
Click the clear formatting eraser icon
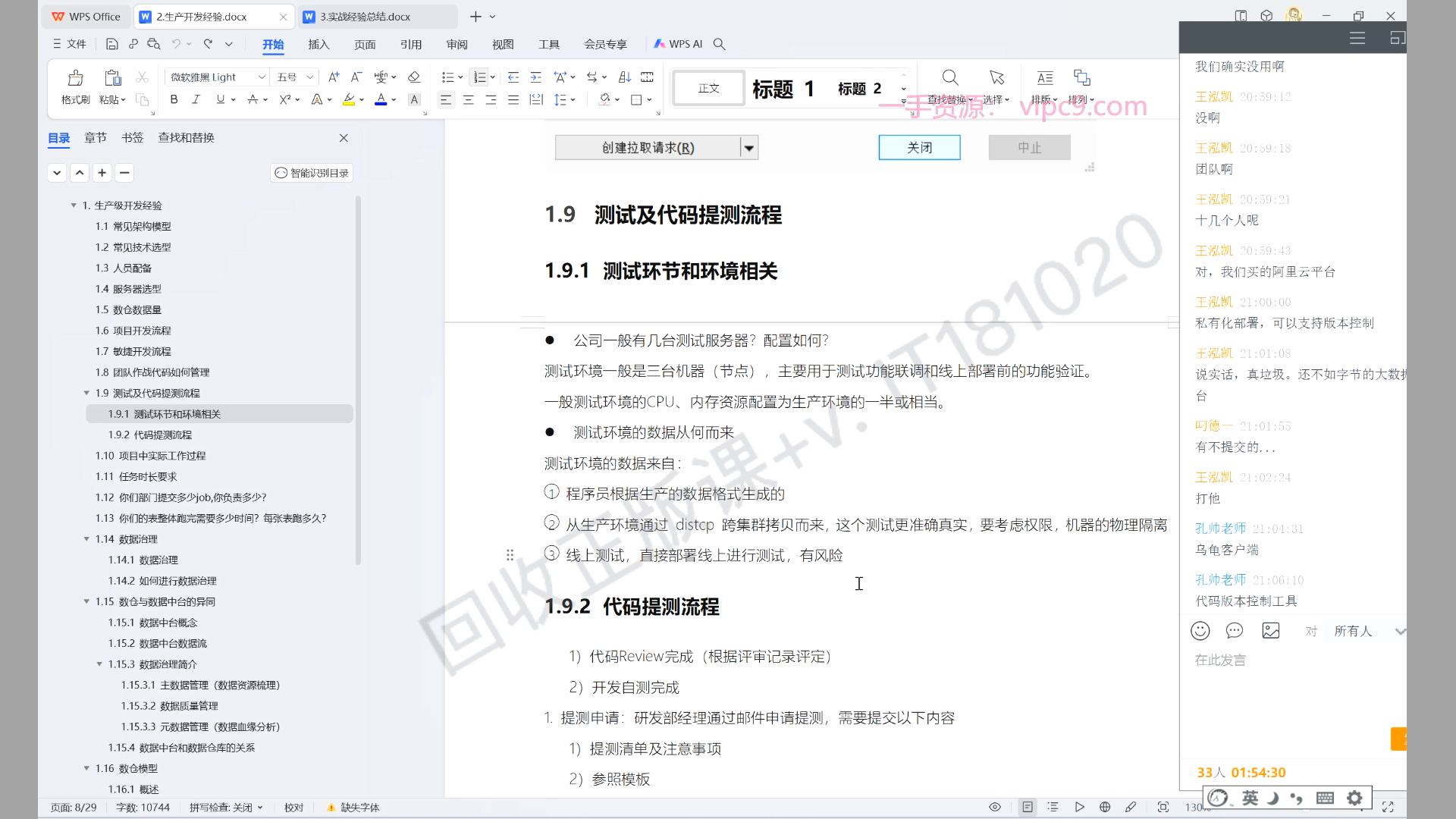tap(413, 77)
